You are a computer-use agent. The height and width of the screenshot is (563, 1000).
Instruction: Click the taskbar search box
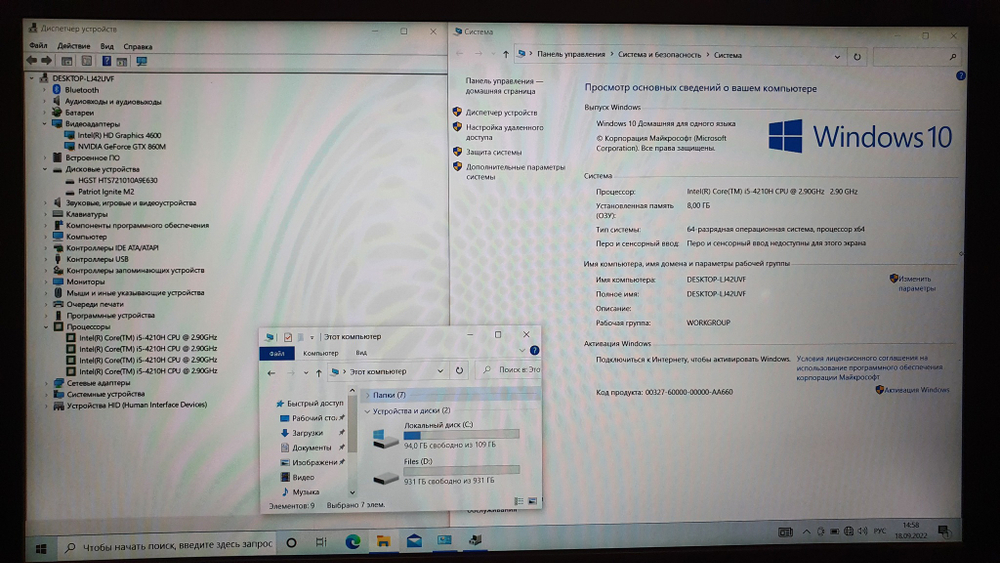pos(169,545)
